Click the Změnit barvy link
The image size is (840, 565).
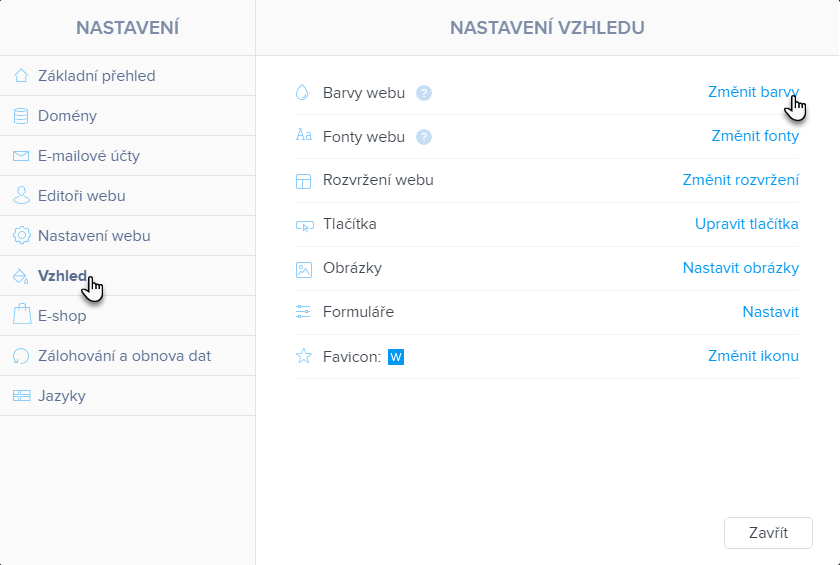[753, 92]
